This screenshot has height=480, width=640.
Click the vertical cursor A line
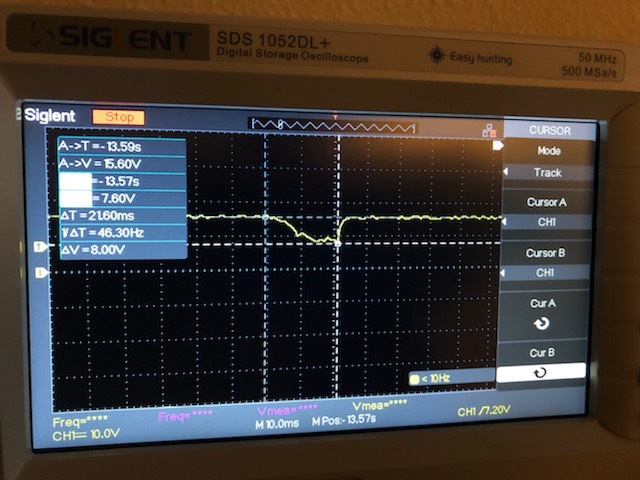(x=265, y=265)
